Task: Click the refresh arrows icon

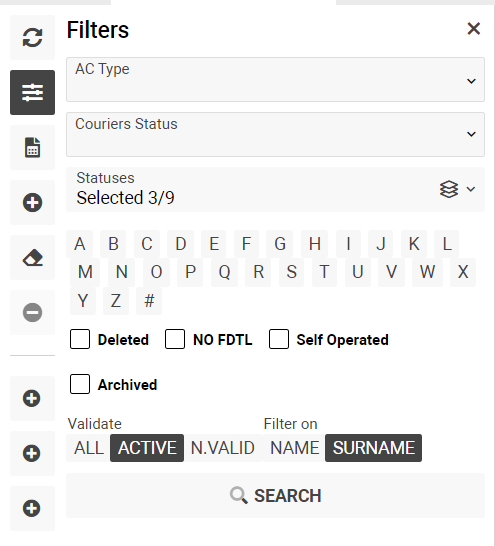Action: tap(32, 38)
